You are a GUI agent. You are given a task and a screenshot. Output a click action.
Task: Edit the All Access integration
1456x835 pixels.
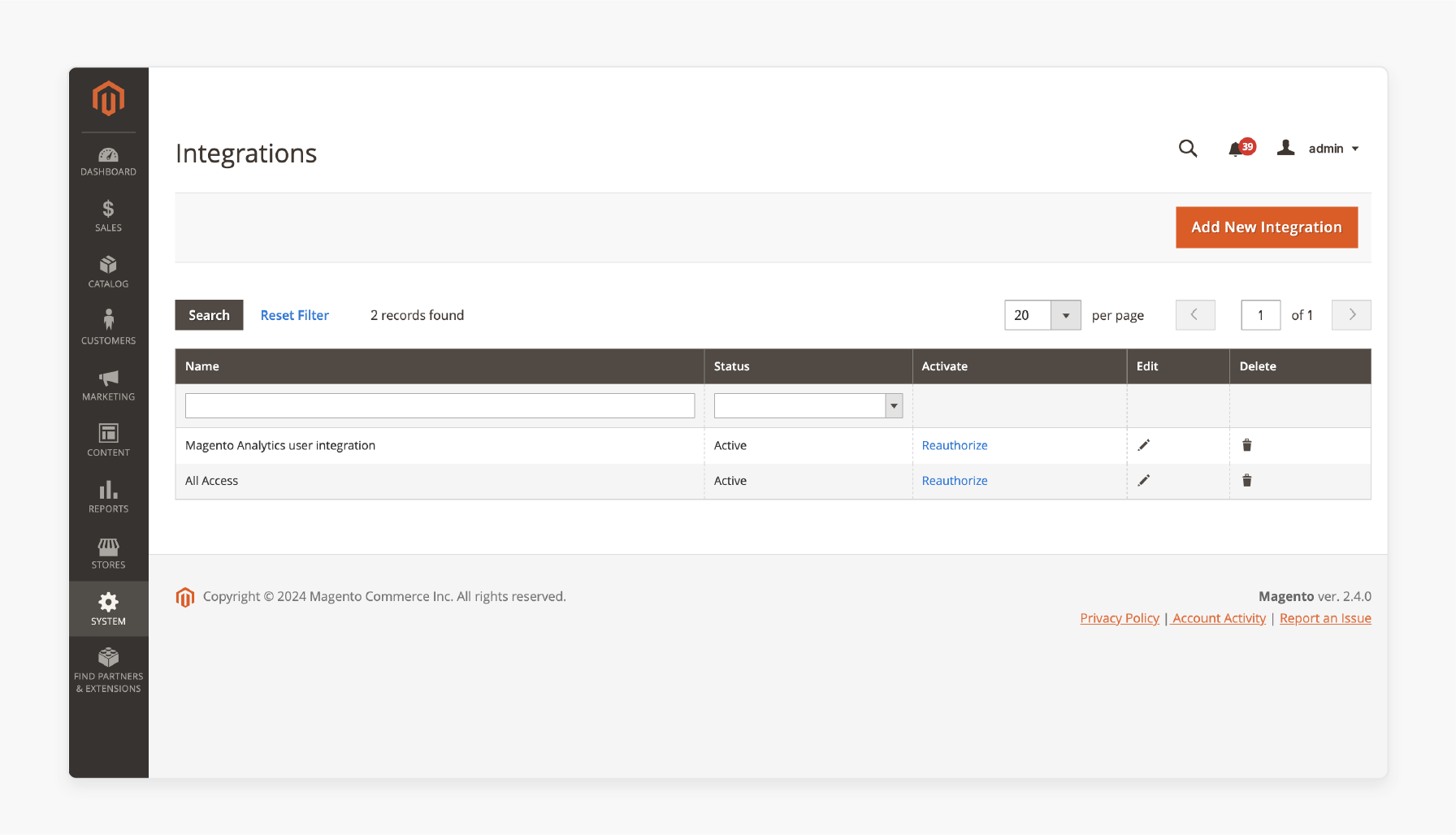1143,481
